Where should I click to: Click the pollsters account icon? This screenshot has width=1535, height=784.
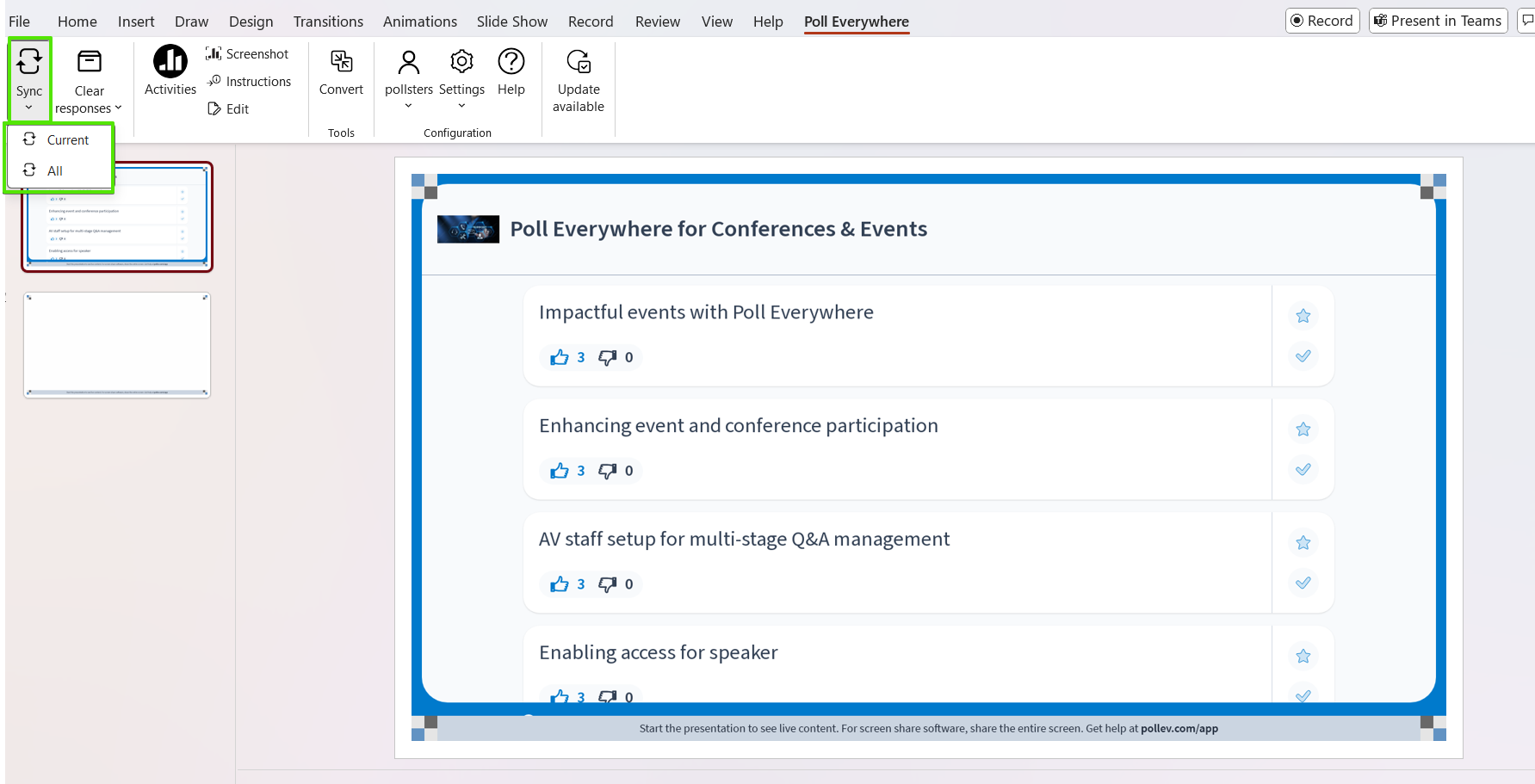point(409,61)
